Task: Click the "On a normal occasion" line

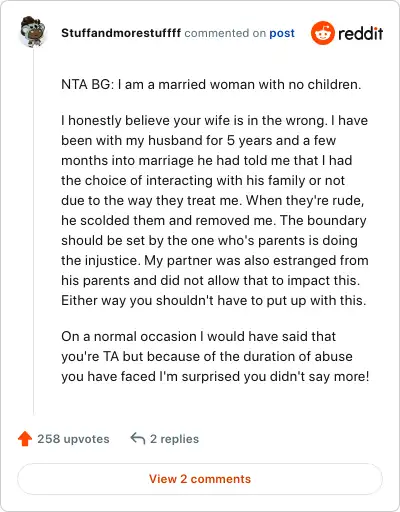Action: pyautogui.click(x=199, y=336)
